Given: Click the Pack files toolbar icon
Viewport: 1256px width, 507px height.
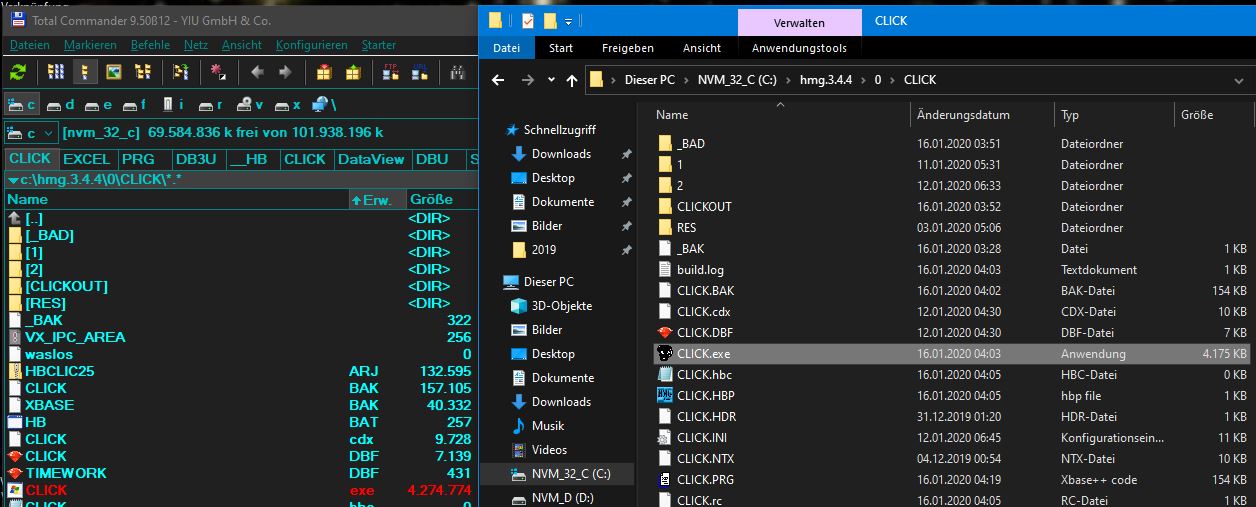Looking at the screenshot, I should click(x=323, y=72).
